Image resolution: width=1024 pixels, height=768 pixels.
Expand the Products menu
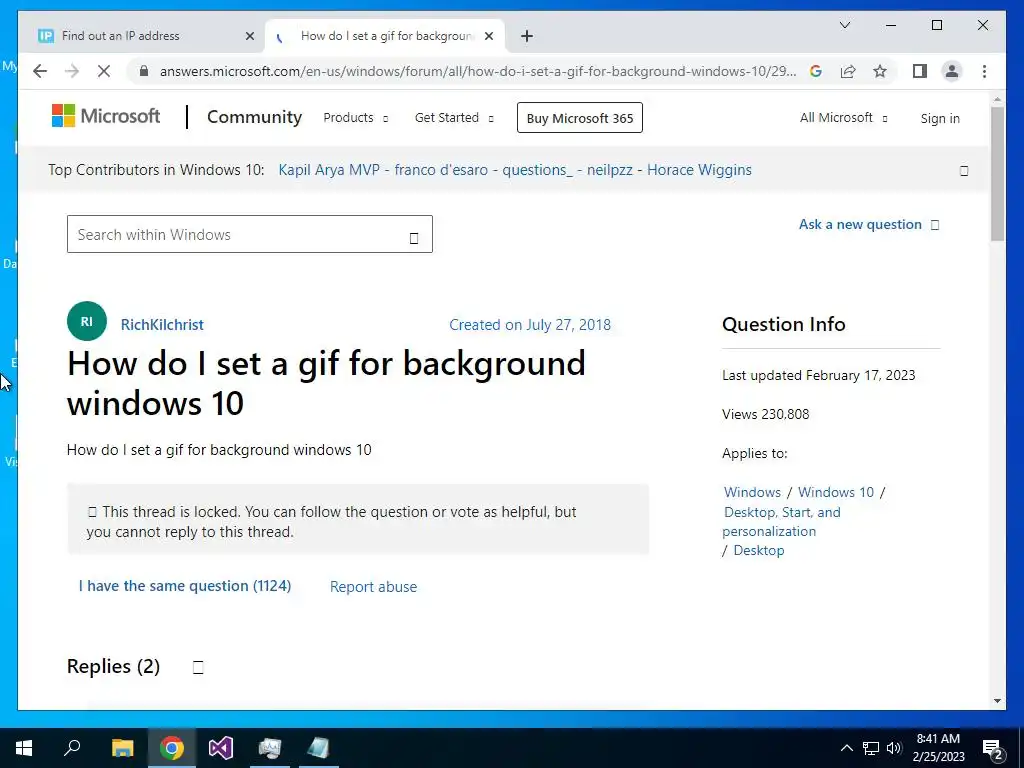pyautogui.click(x=356, y=118)
